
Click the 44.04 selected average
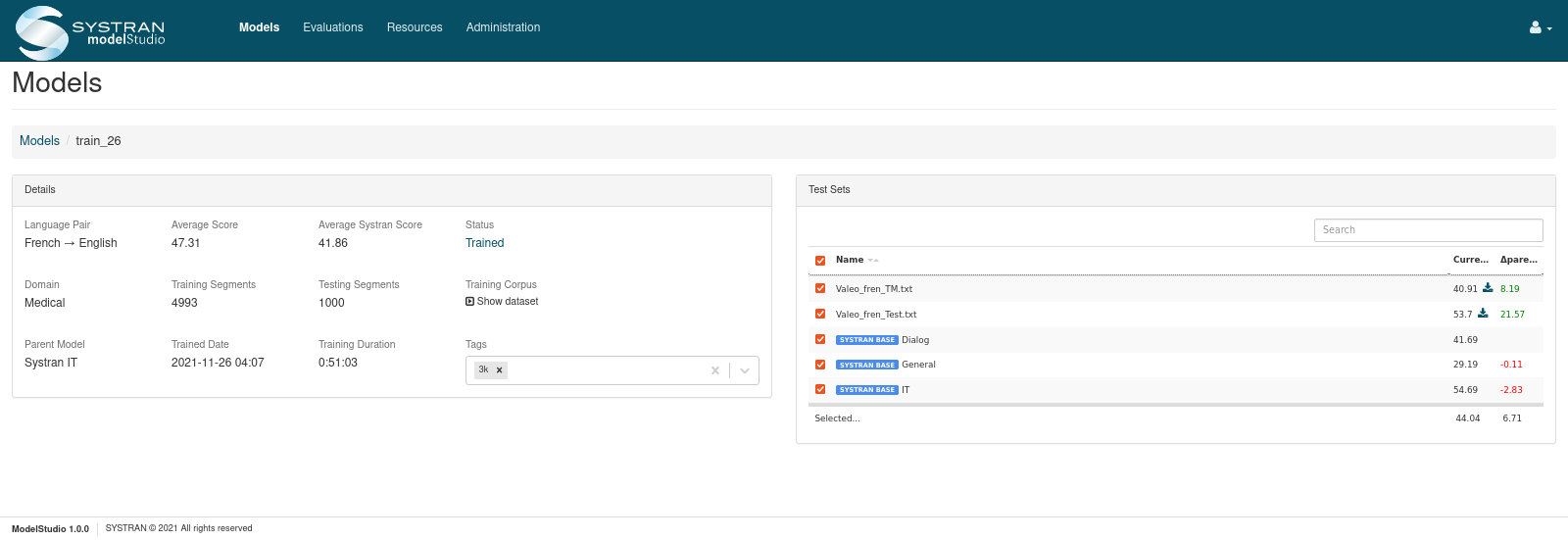1468,418
